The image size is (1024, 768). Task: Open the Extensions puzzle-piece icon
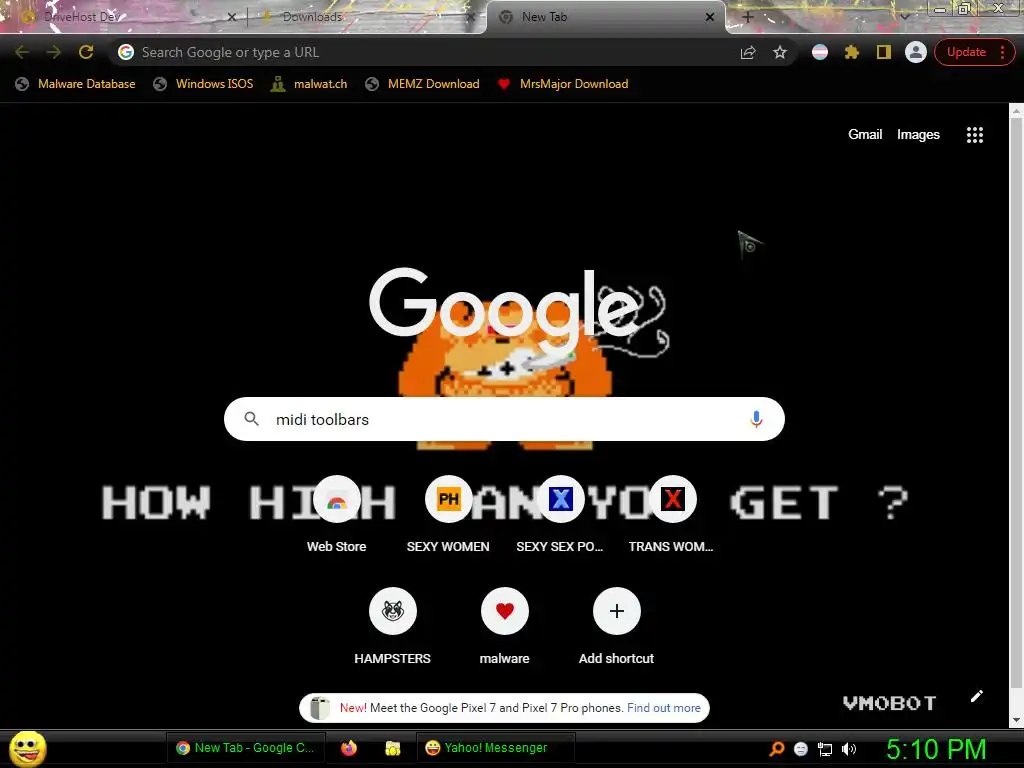852,52
